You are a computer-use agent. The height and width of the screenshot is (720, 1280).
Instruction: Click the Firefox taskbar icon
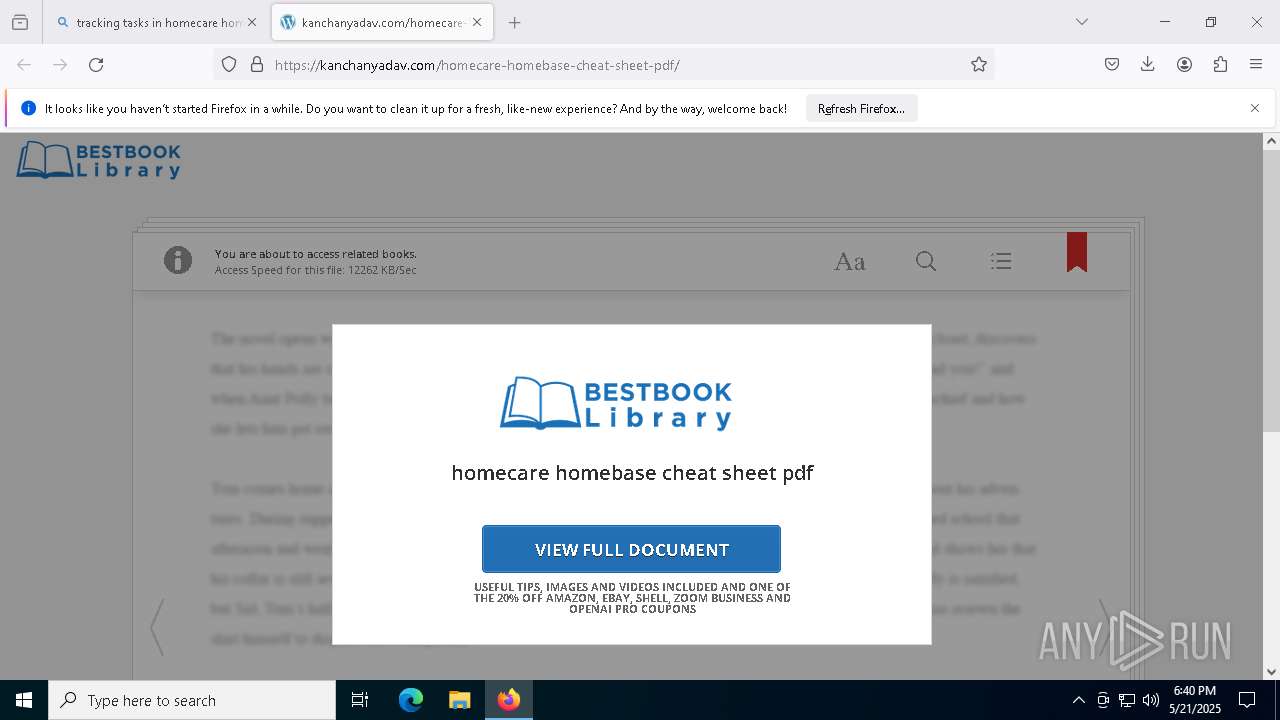click(509, 700)
